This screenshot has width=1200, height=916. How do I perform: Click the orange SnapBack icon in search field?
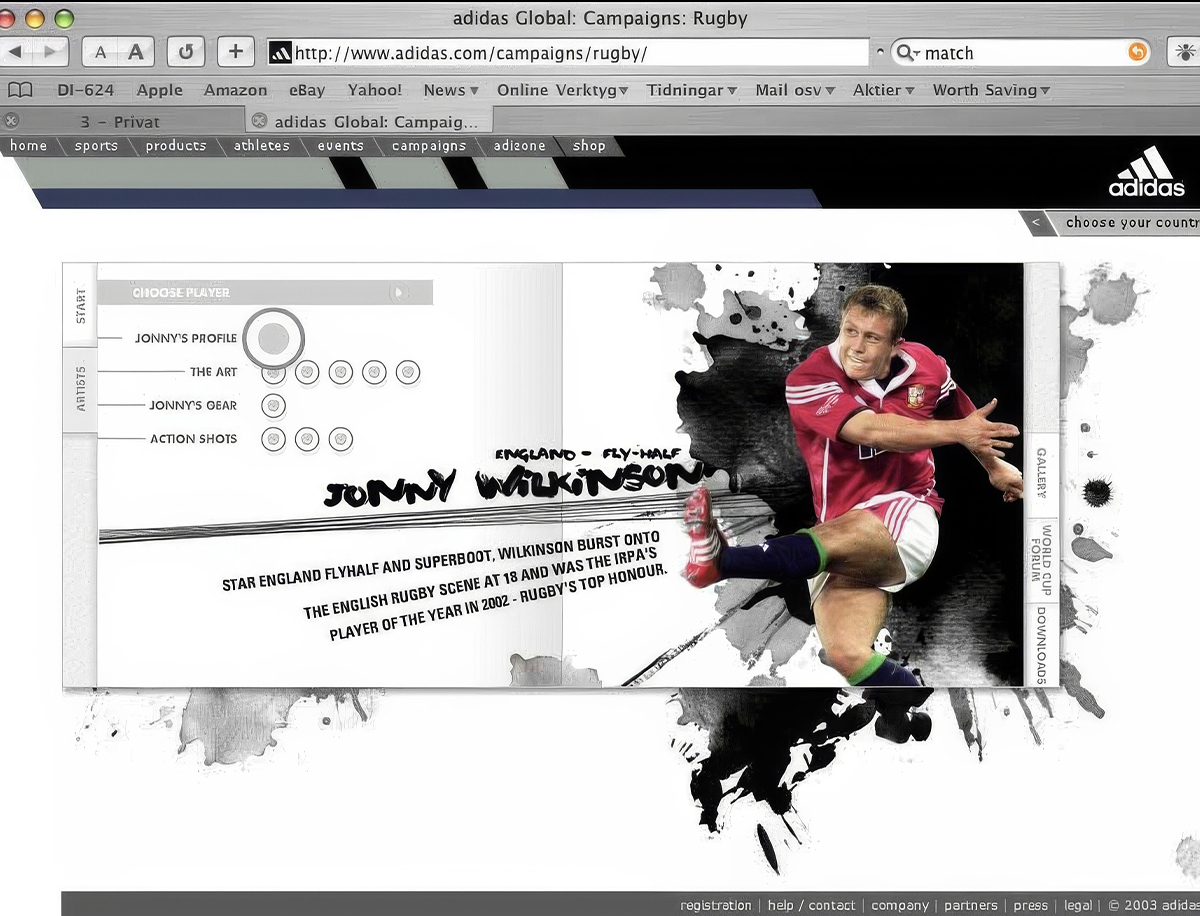[x=1137, y=52]
